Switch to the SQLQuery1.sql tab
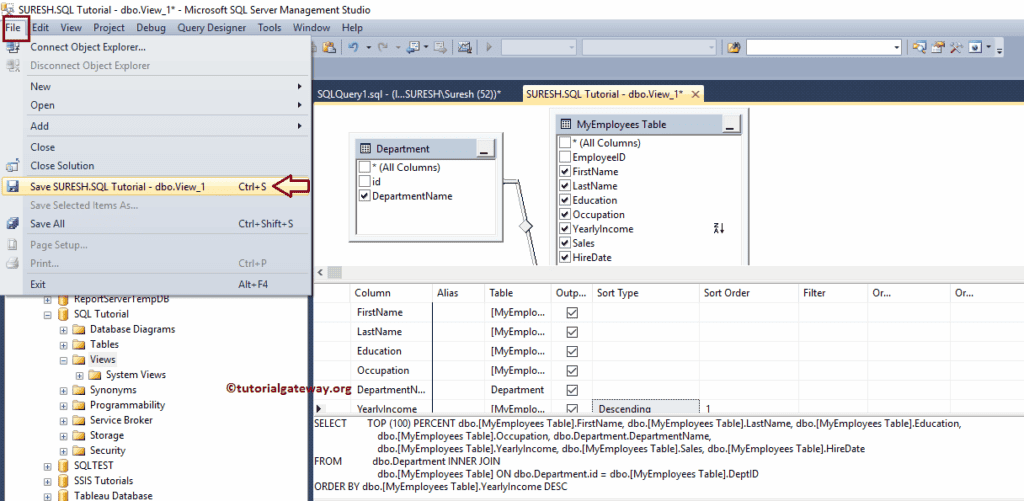 [x=409, y=94]
